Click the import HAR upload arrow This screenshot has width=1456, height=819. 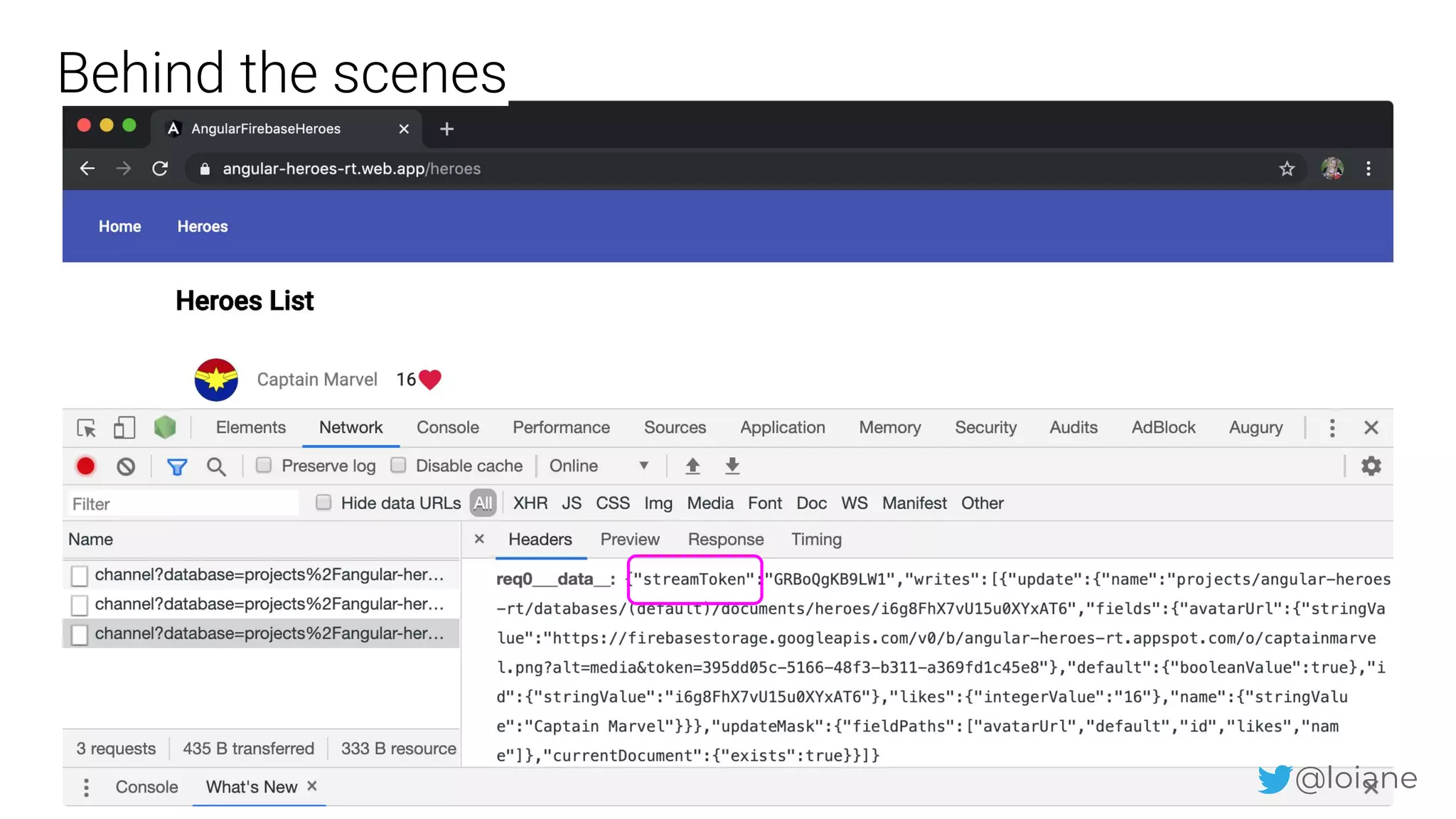click(692, 466)
